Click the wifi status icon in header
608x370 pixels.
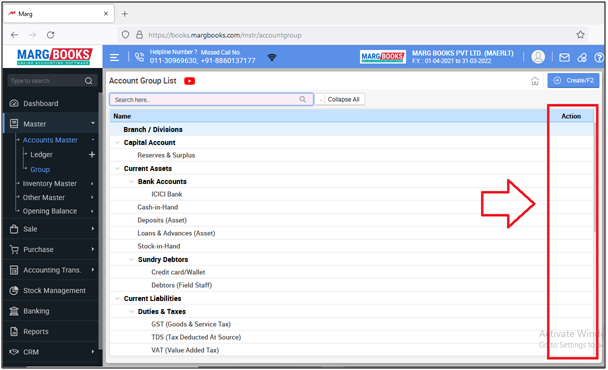pos(272,57)
